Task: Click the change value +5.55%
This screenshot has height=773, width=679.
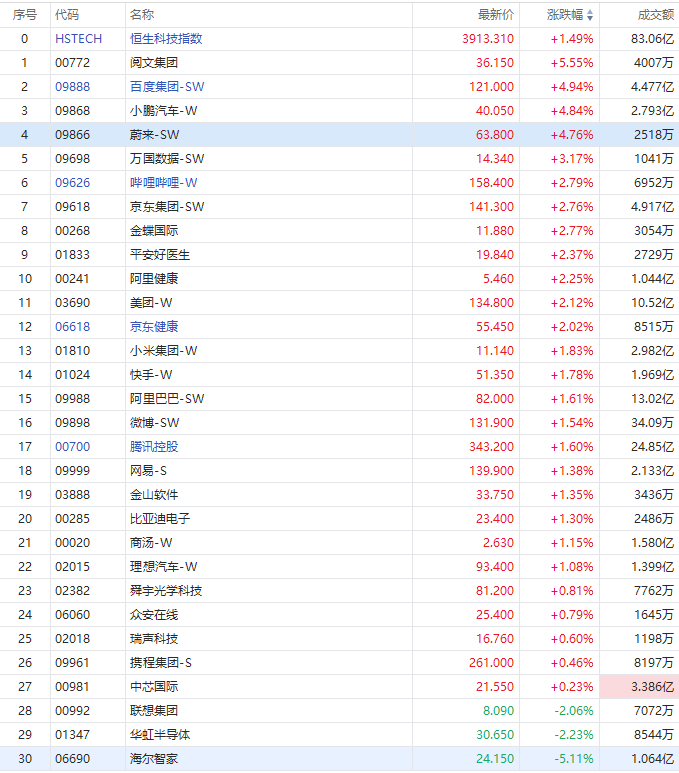Action: (572, 63)
